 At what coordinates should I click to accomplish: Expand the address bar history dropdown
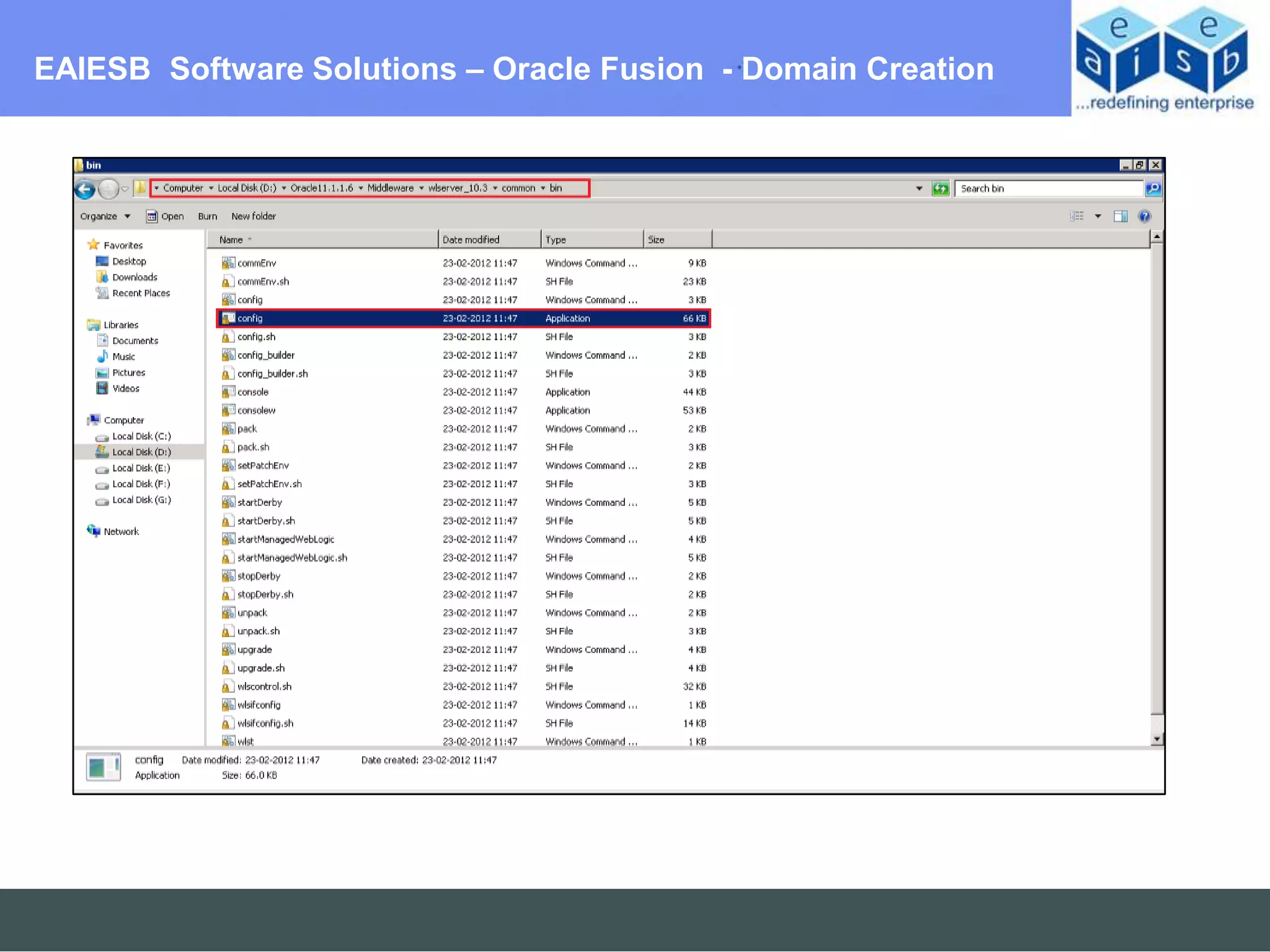[x=919, y=188]
